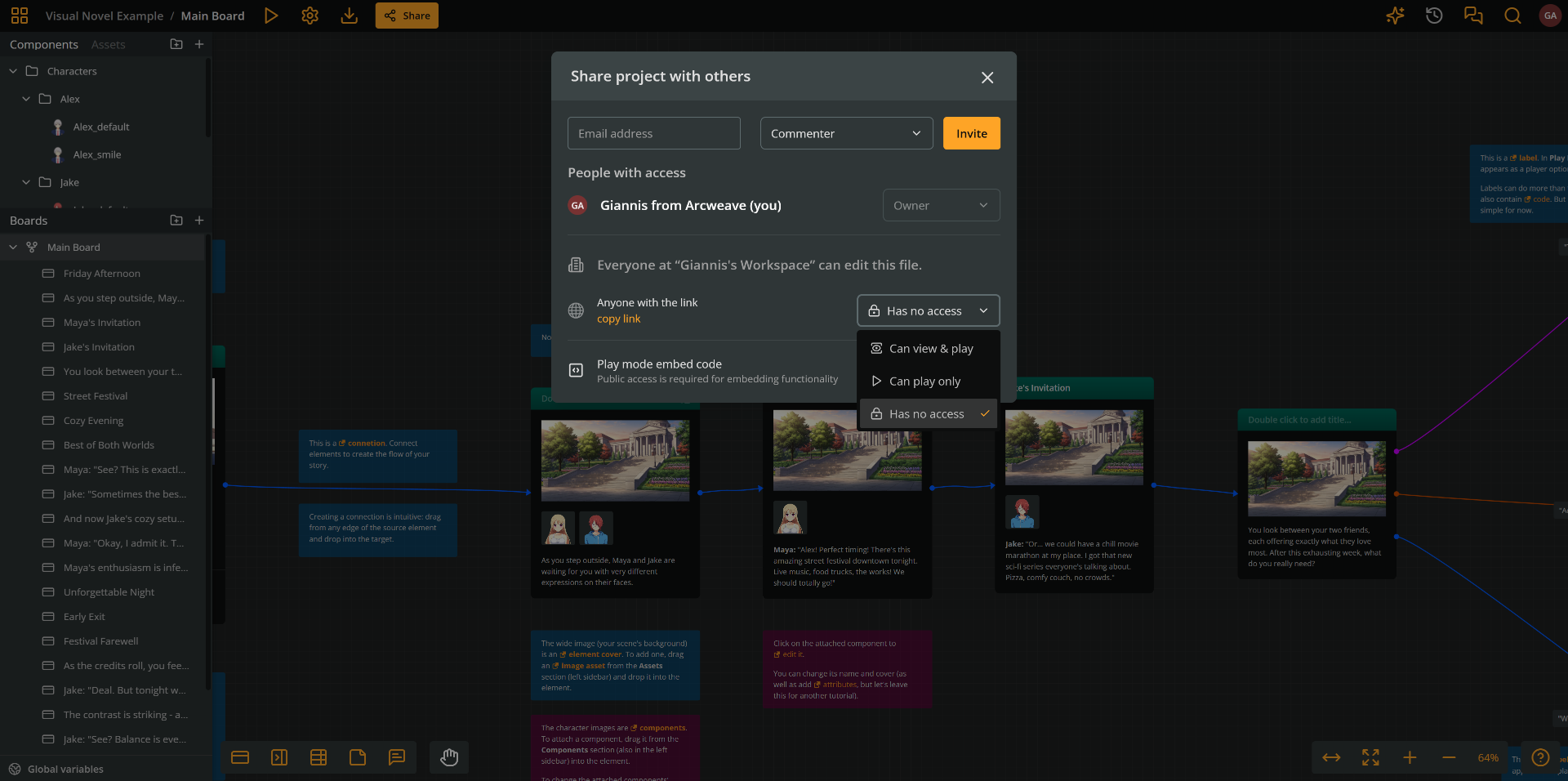The width and height of the screenshot is (1568, 781).
Task: Open the Main Board breadcrumb menu item
Action: (x=212, y=15)
